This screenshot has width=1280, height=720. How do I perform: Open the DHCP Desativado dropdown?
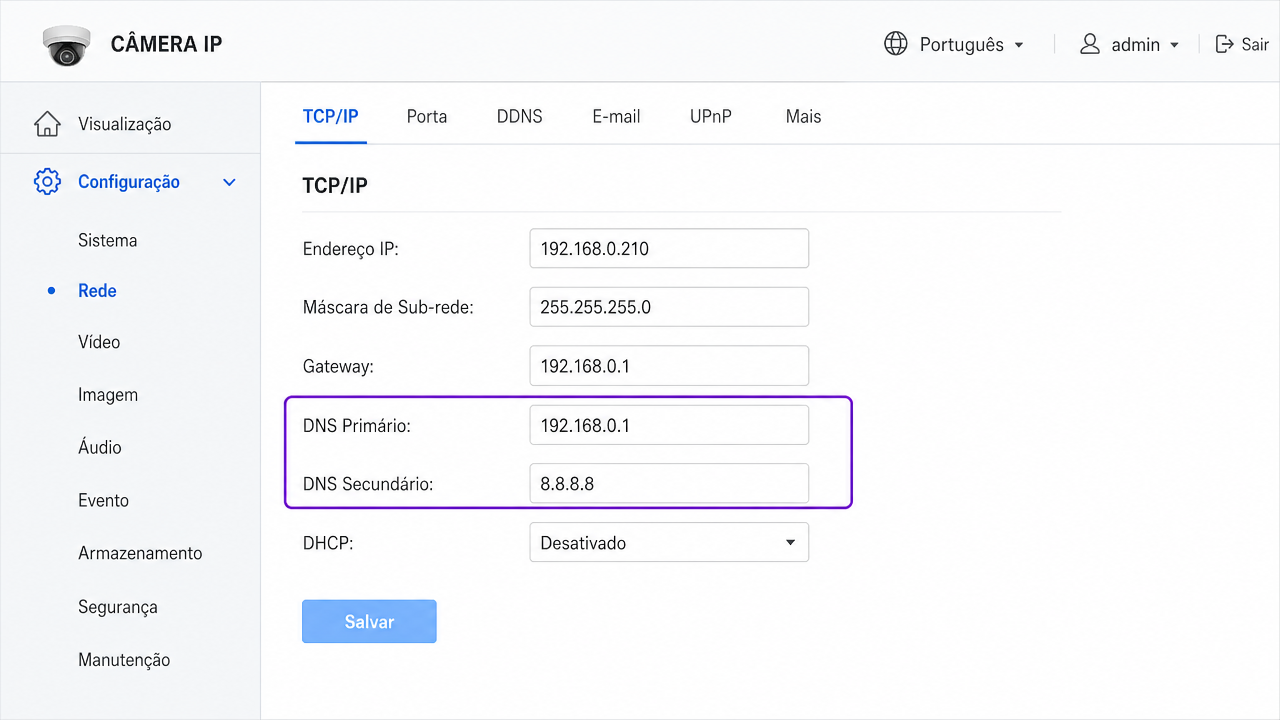click(x=669, y=543)
